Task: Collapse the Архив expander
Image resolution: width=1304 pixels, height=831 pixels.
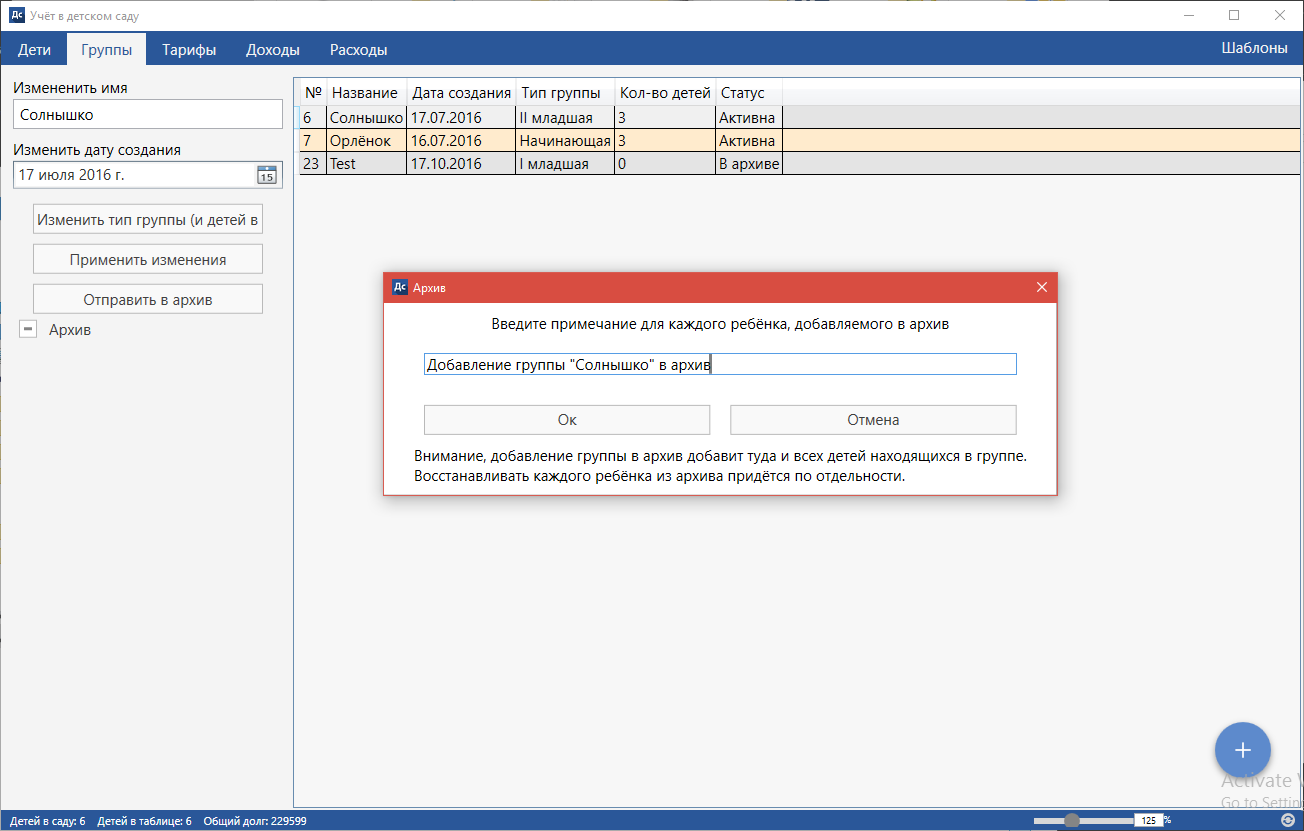Action: tap(29, 329)
